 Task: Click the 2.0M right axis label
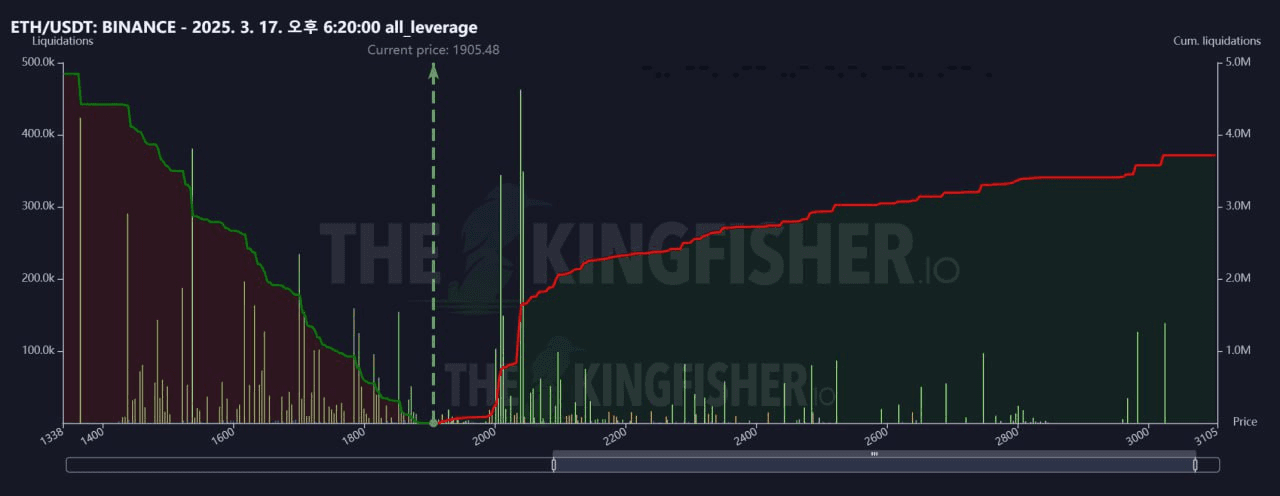pyautogui.click(x=1238, y=278)
